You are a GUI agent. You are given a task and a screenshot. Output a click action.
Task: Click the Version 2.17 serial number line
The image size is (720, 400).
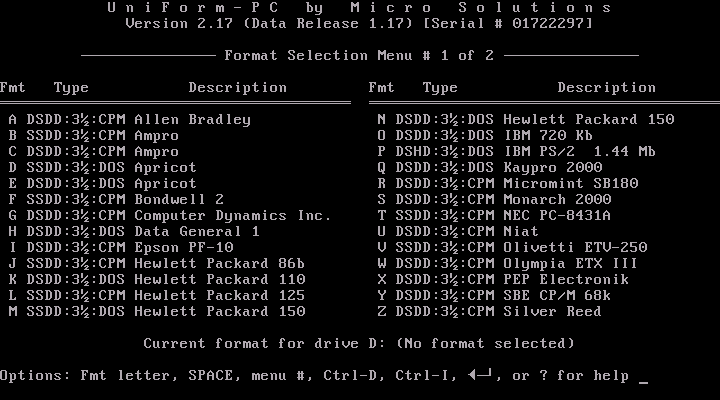point(359,23)
